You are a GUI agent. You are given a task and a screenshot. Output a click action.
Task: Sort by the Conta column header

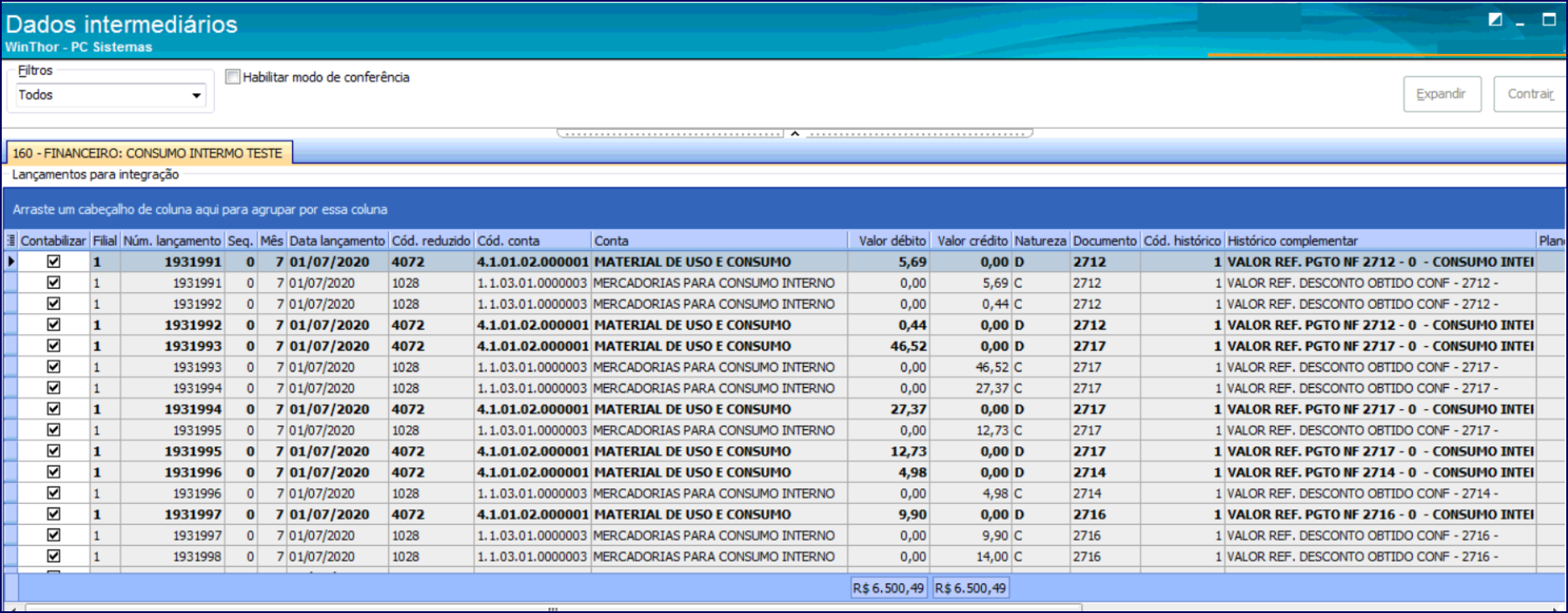coord(719,241)
